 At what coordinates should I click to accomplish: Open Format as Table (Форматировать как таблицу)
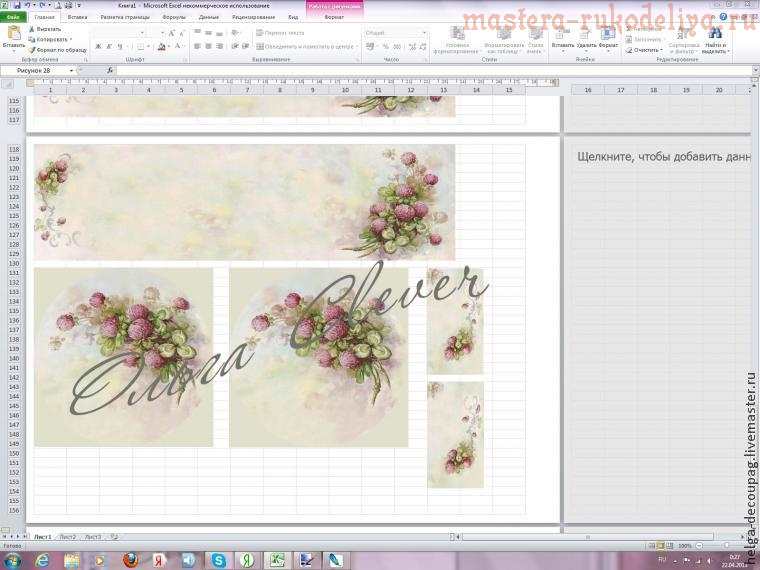504,40
